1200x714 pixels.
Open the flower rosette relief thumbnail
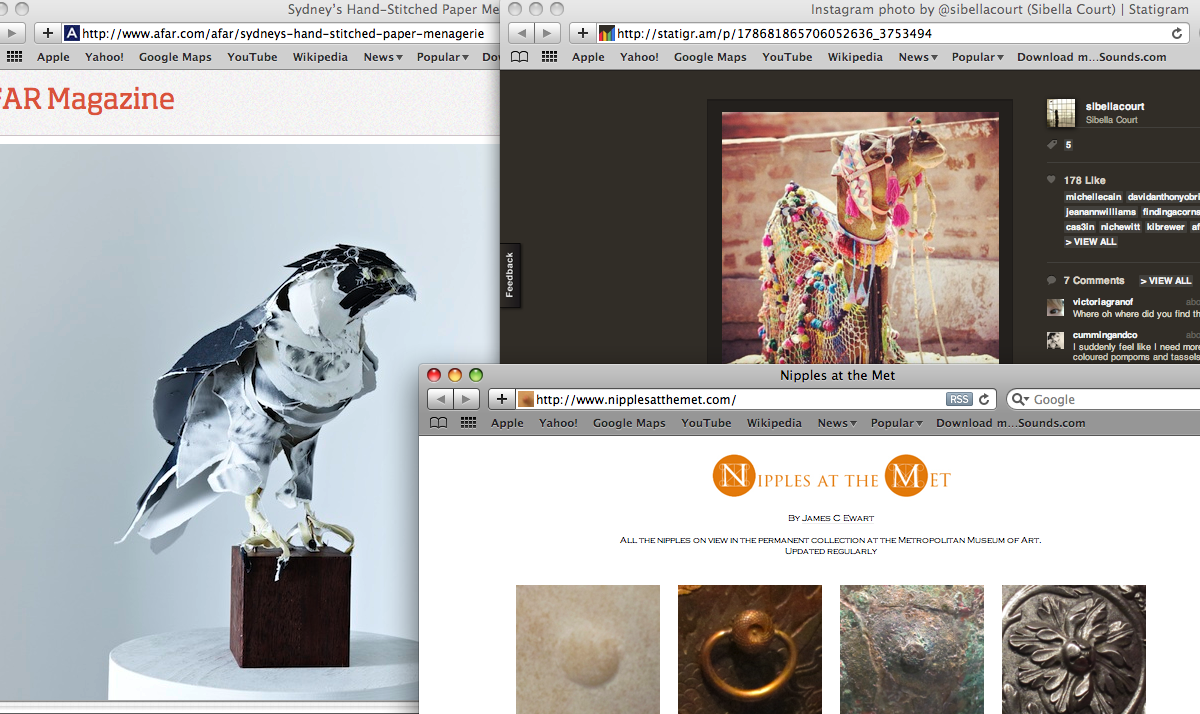1074,649
